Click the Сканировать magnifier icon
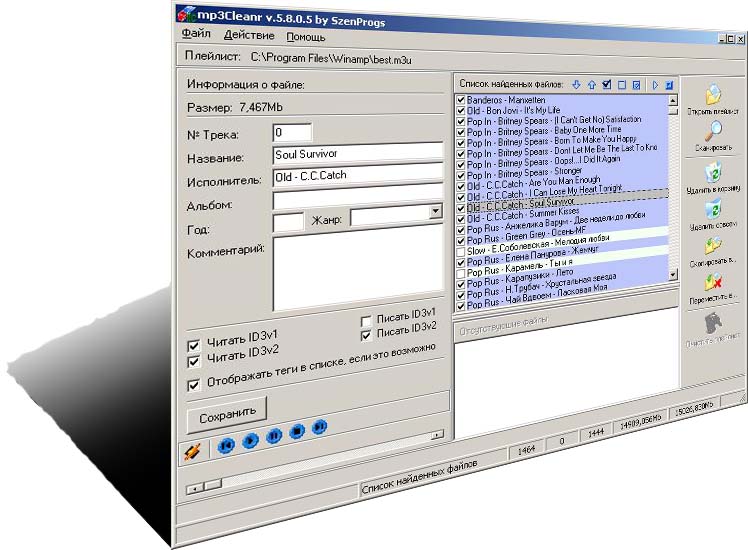 (713, 131)
